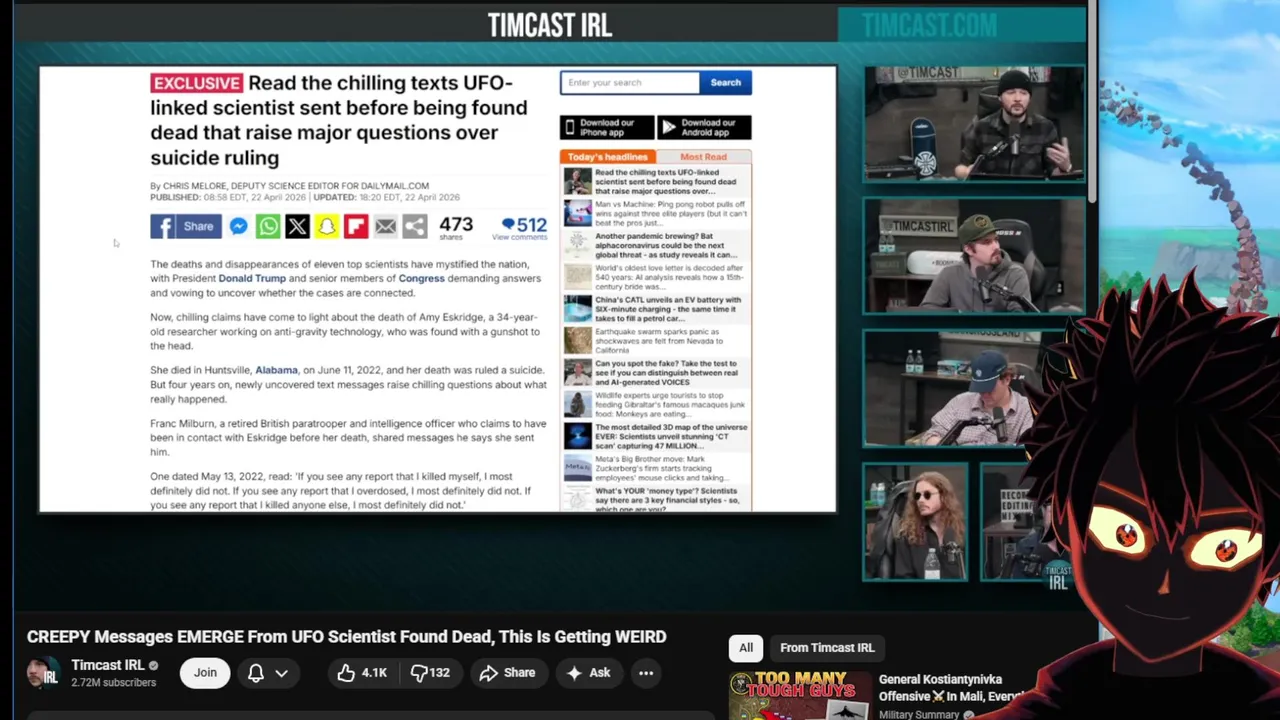1280x720 pixels.
Task: Open Gibraltar macaques junk food headline
Action: (x=671, y=406)
